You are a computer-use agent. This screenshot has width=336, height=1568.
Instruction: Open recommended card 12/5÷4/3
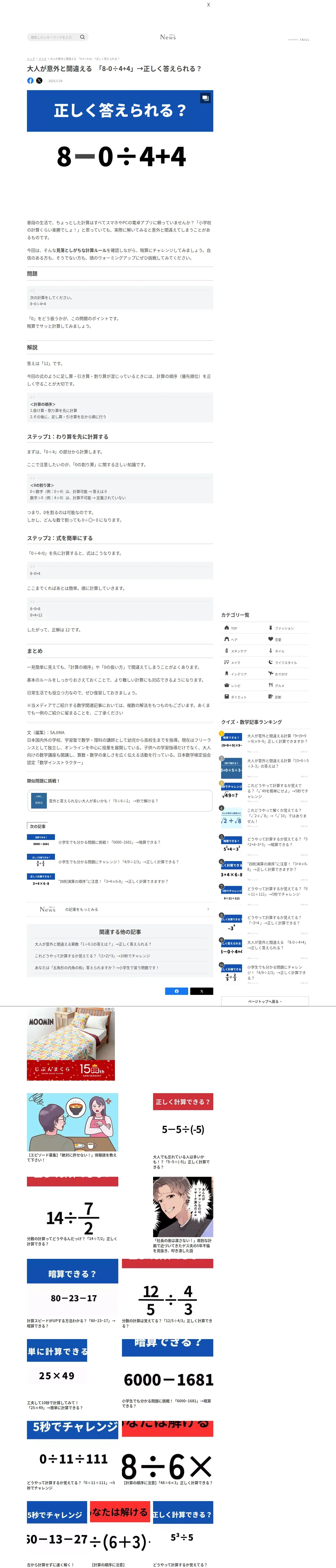(x=168, y=1294)
